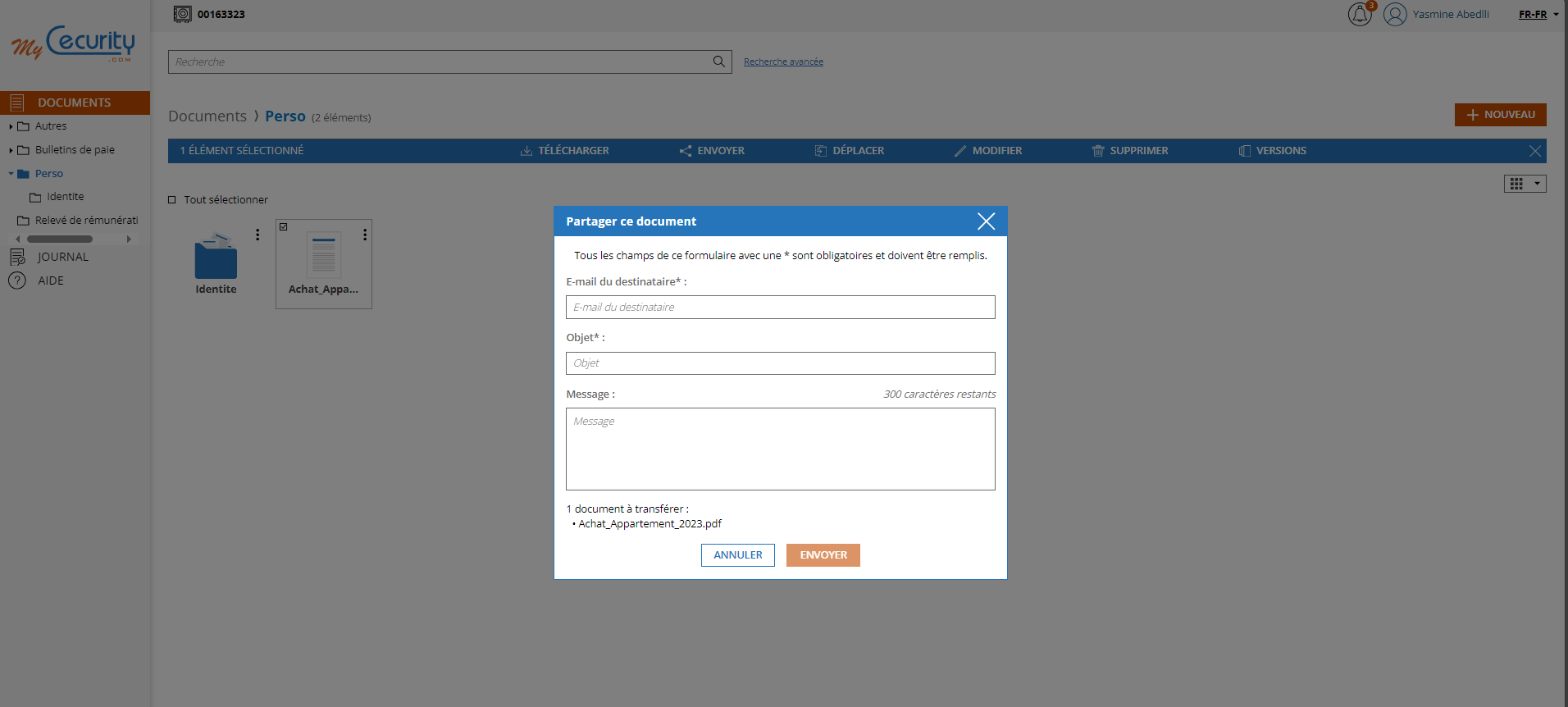Focus the E-mail du destinataire field
Screen dimensions: 1568x707
tap(781, 307)
